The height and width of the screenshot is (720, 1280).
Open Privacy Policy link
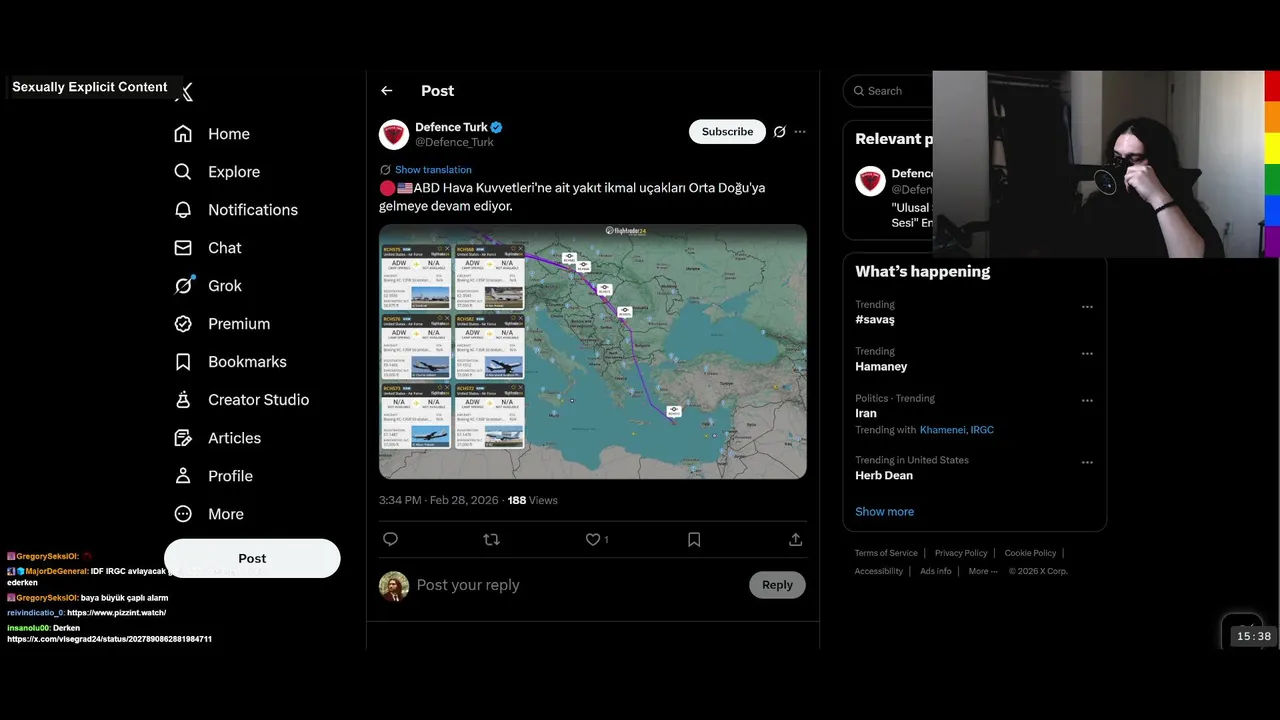click(x=961, y=553)
